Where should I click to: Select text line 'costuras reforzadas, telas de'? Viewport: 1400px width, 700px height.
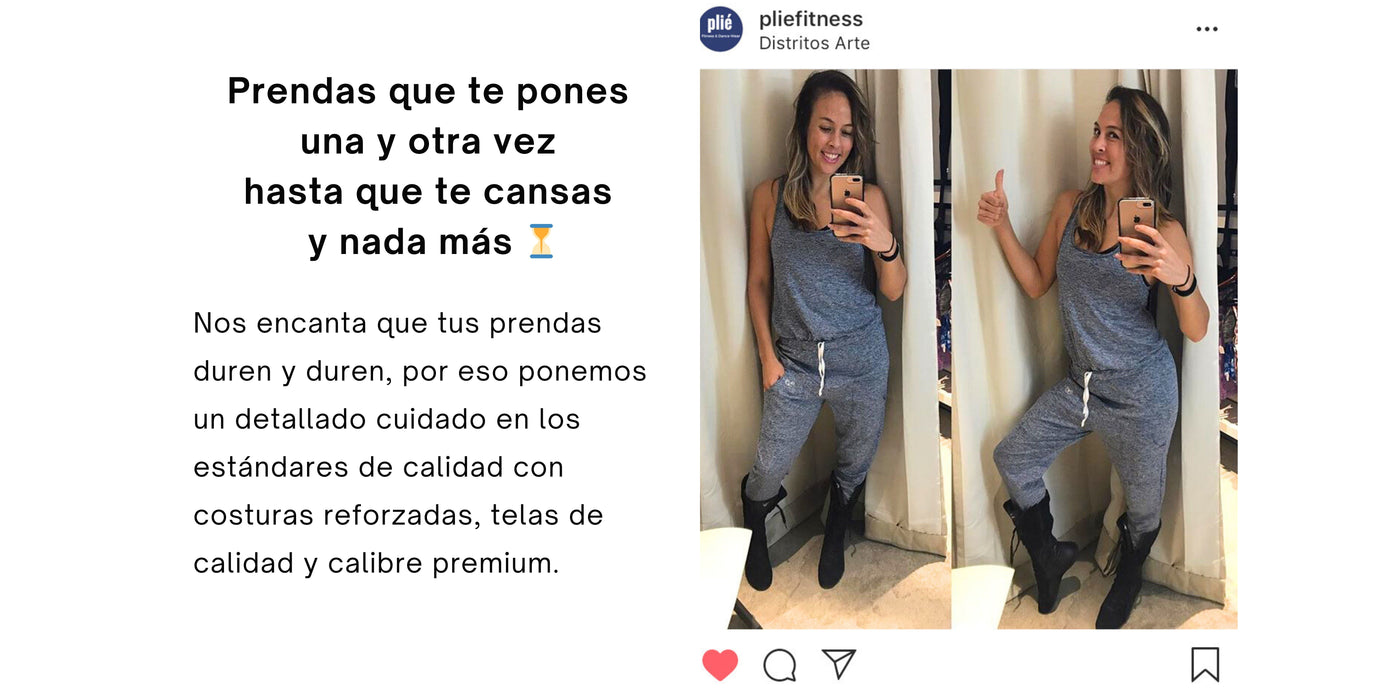click(x=398, y=515)
